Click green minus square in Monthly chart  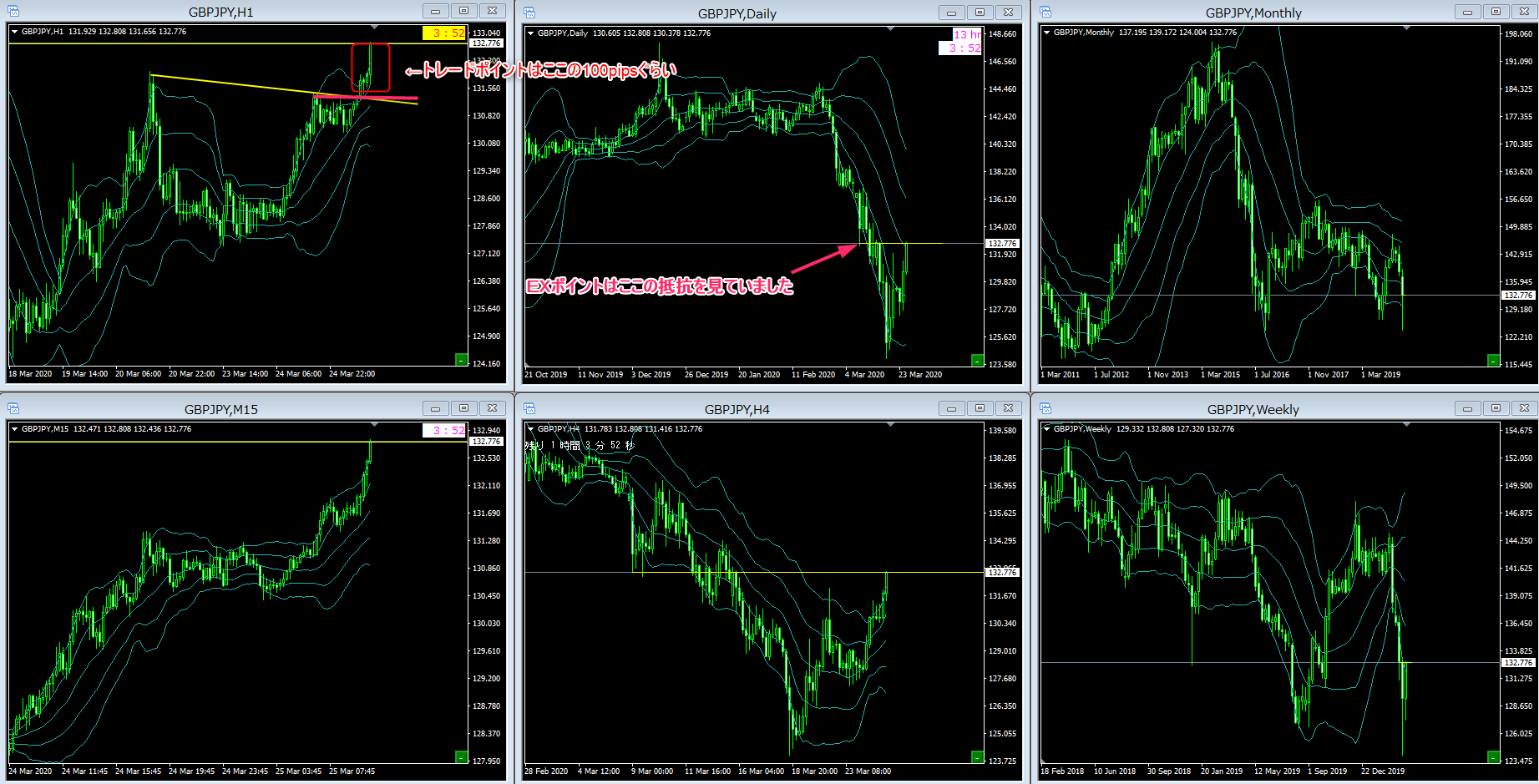point(1493,360)
